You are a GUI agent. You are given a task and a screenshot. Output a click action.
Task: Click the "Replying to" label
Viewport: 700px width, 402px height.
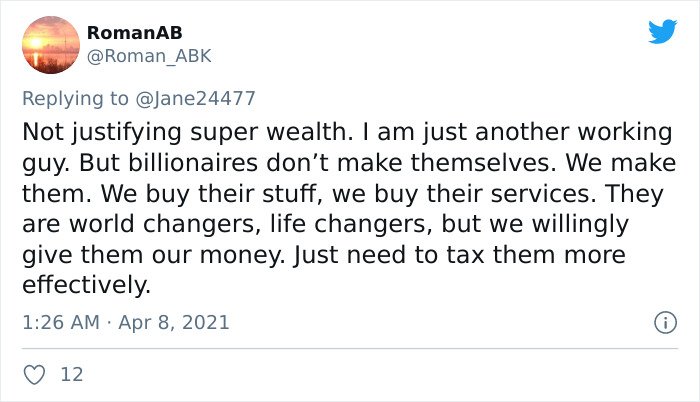coord(75,99)
